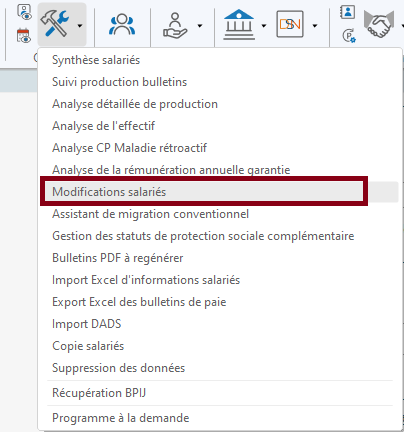Select the bank building icon
The width and height of the screenshot is (404, 432).
(x=239, y=25)
